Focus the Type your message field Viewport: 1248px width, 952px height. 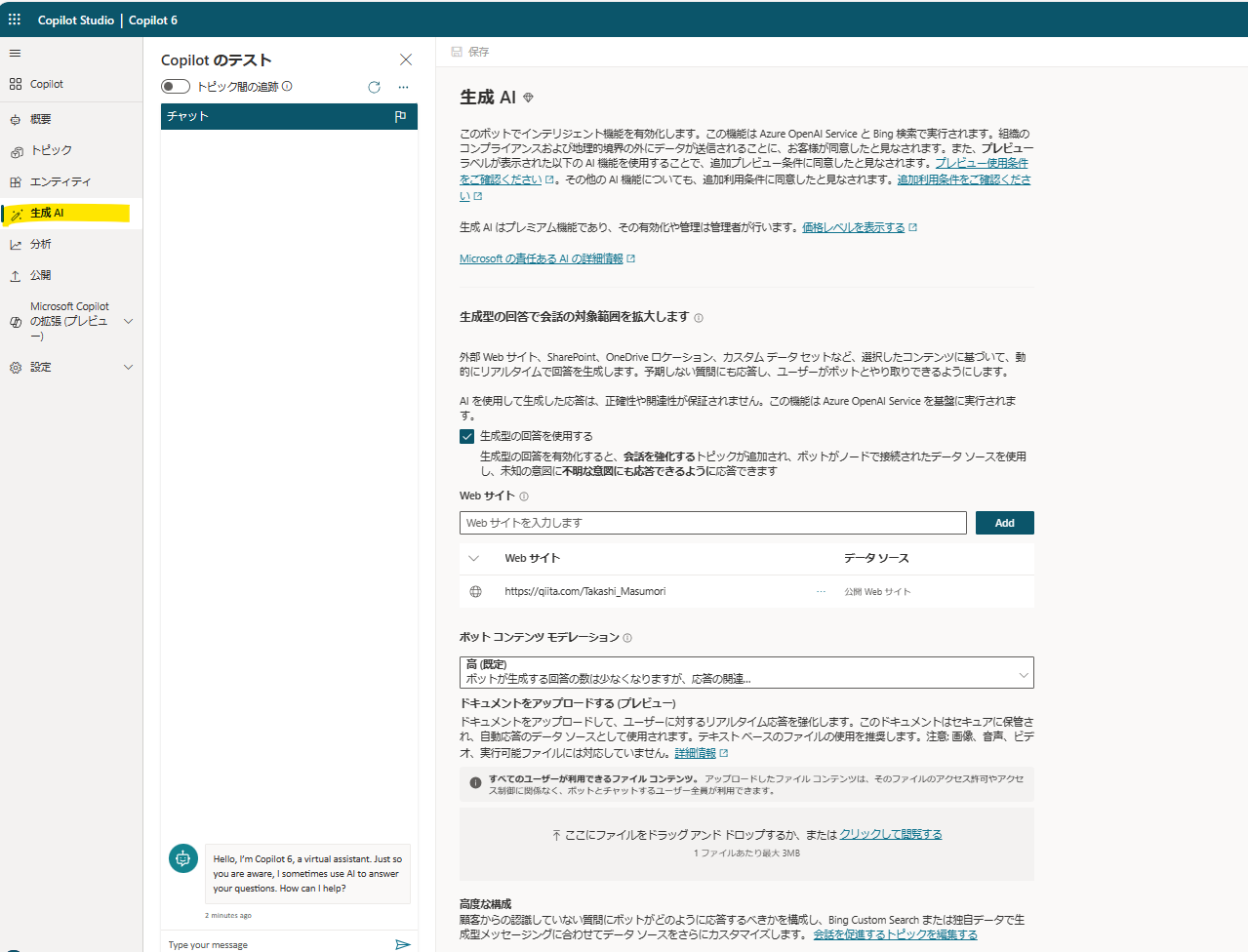point(277,944)
